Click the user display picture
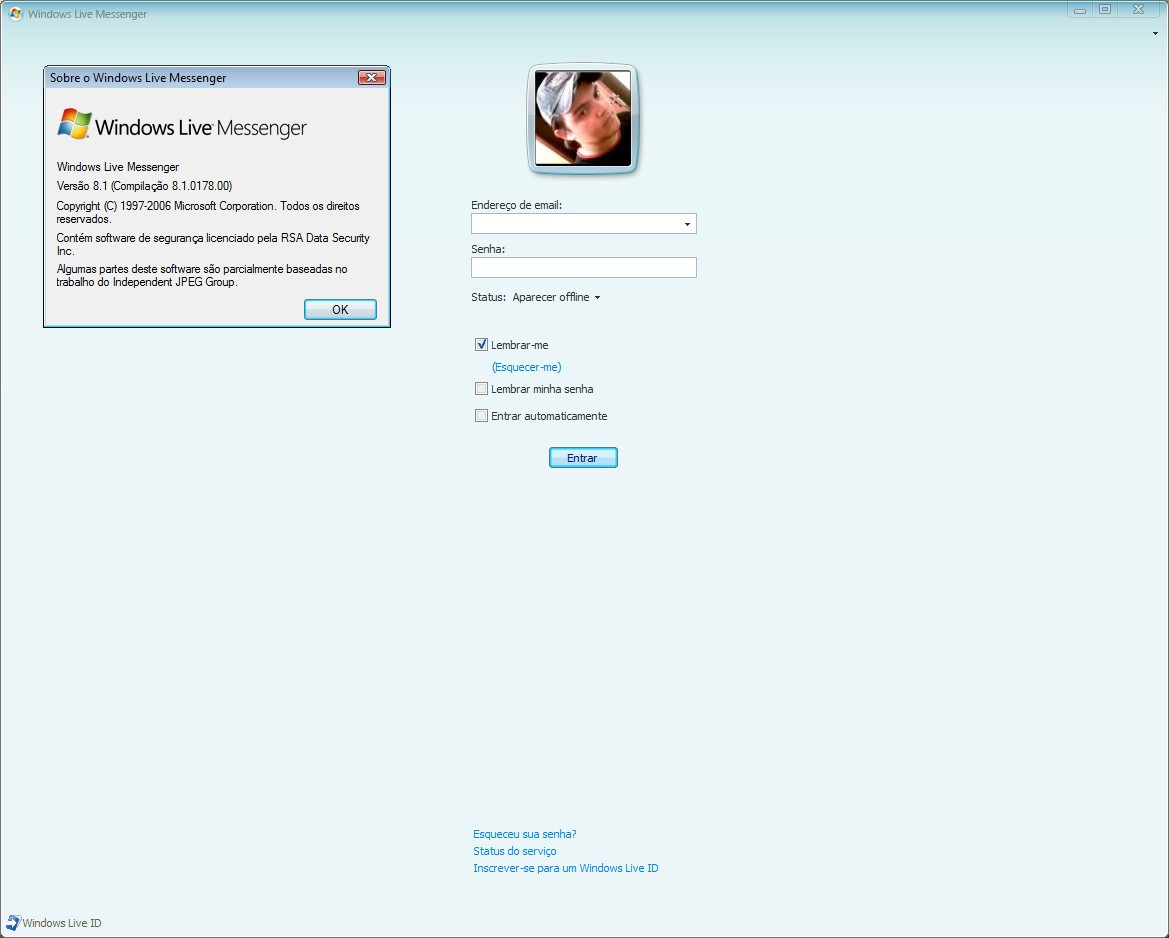The width and height of the screenshot is (1169, 938). (x=583, y=119)
